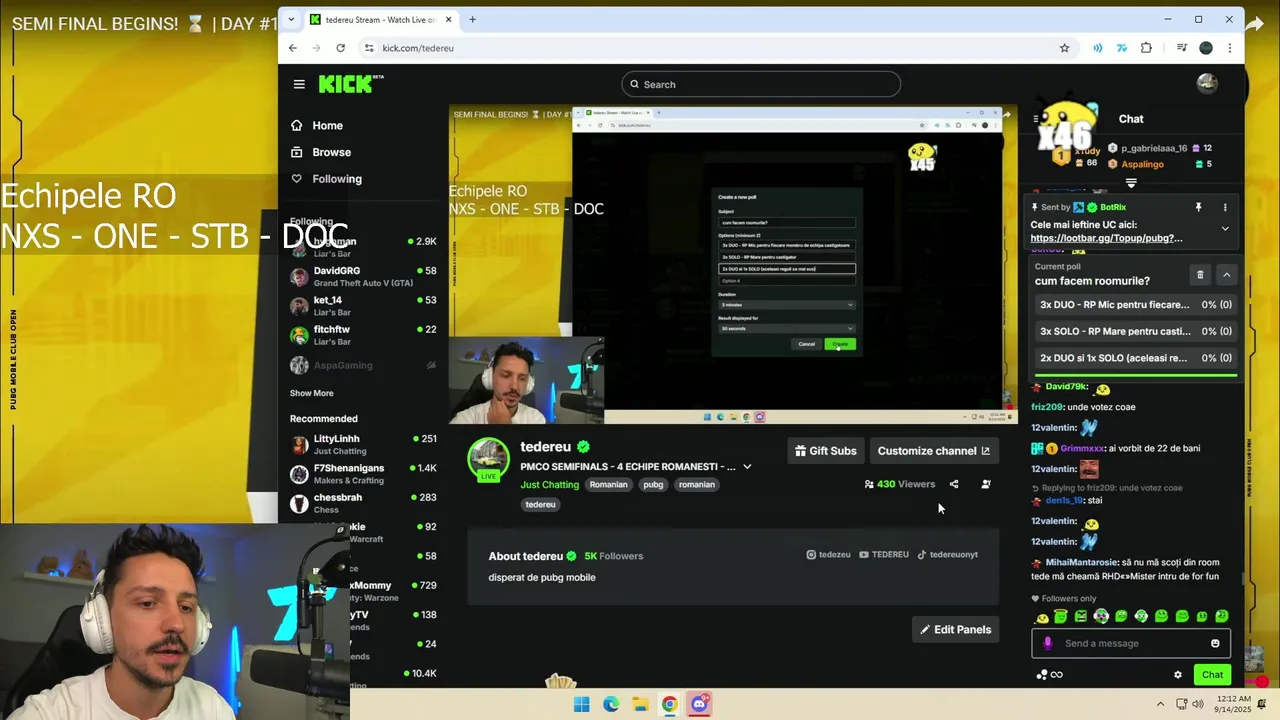Click the purple microphone icon in chat input
Screen dimensions: 1280x720
(x=1048, y=643)
